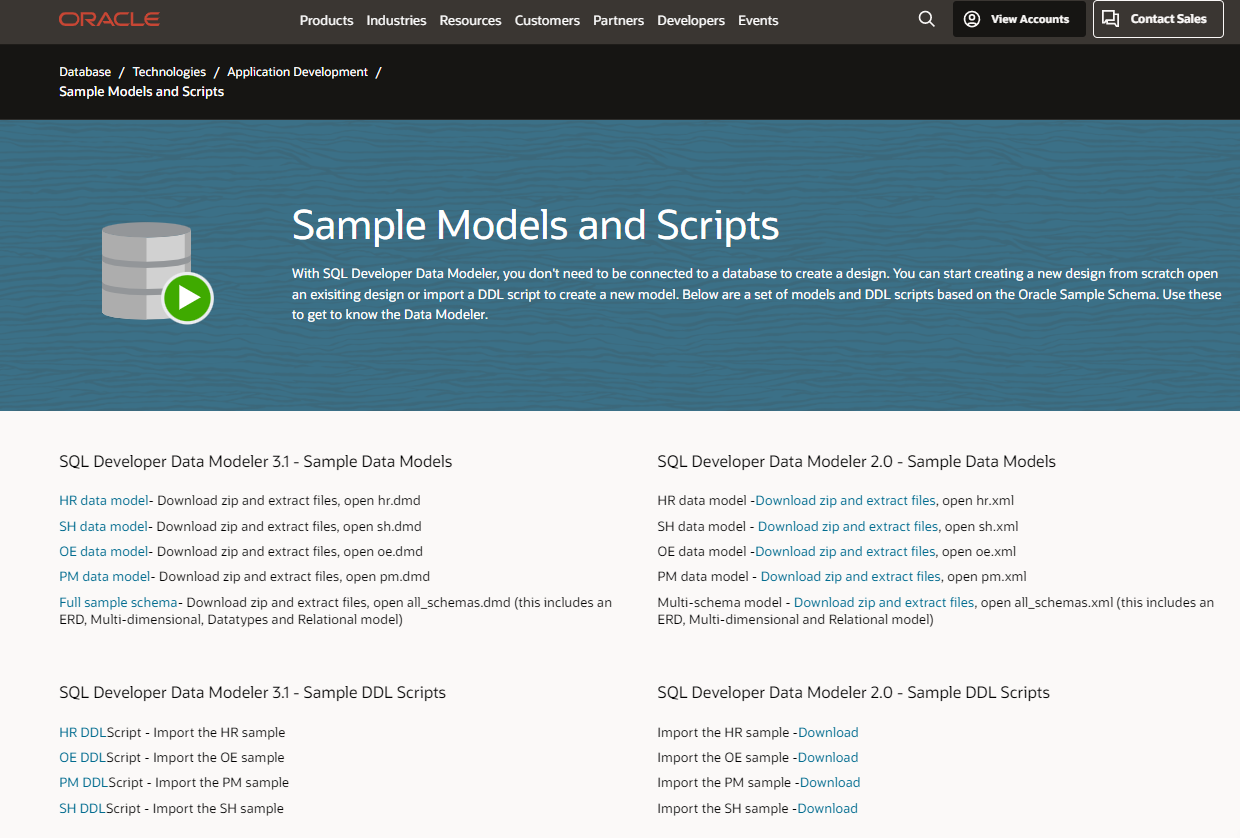Click the 'Sample Models and Scripts' page heading
This screenshot has height=838, width=1240.
(536, 225)
